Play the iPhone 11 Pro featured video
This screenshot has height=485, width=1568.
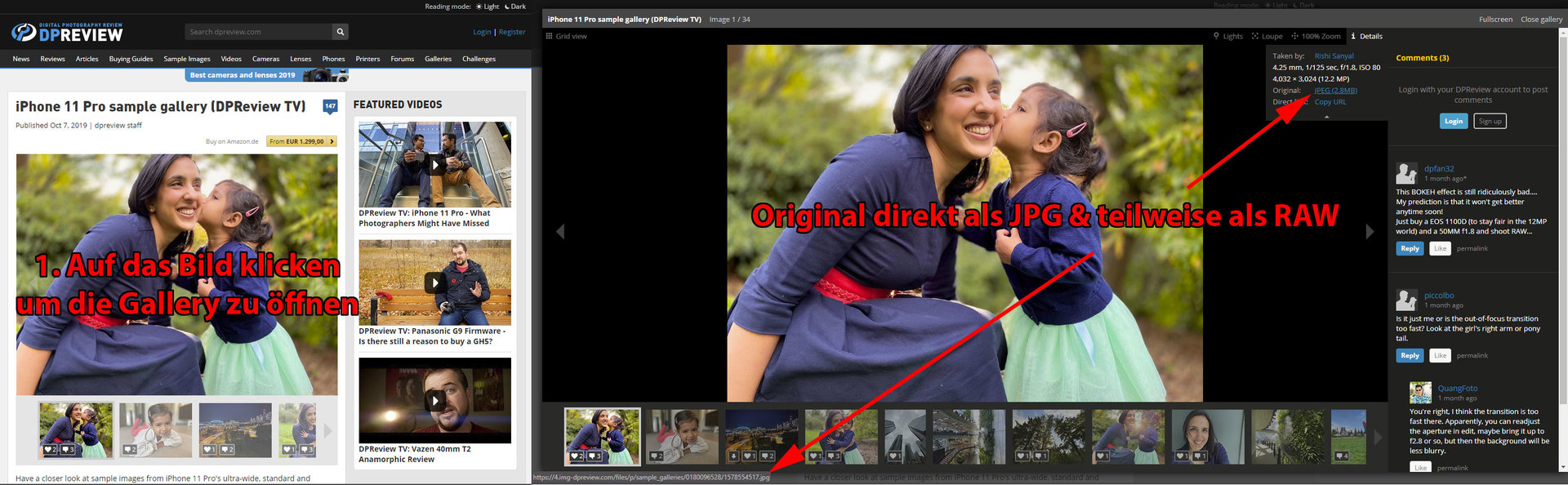[x=435, y=165]
